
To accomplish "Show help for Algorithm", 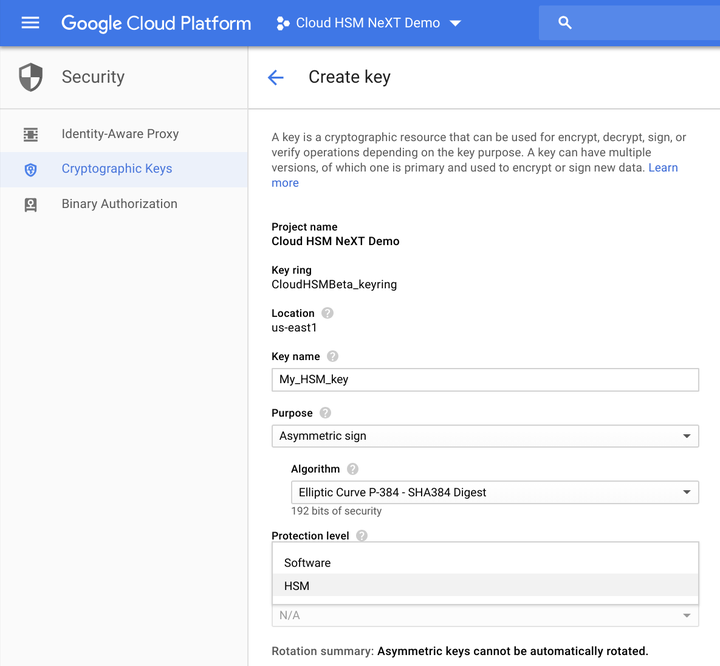I will (x=353, y=469).
